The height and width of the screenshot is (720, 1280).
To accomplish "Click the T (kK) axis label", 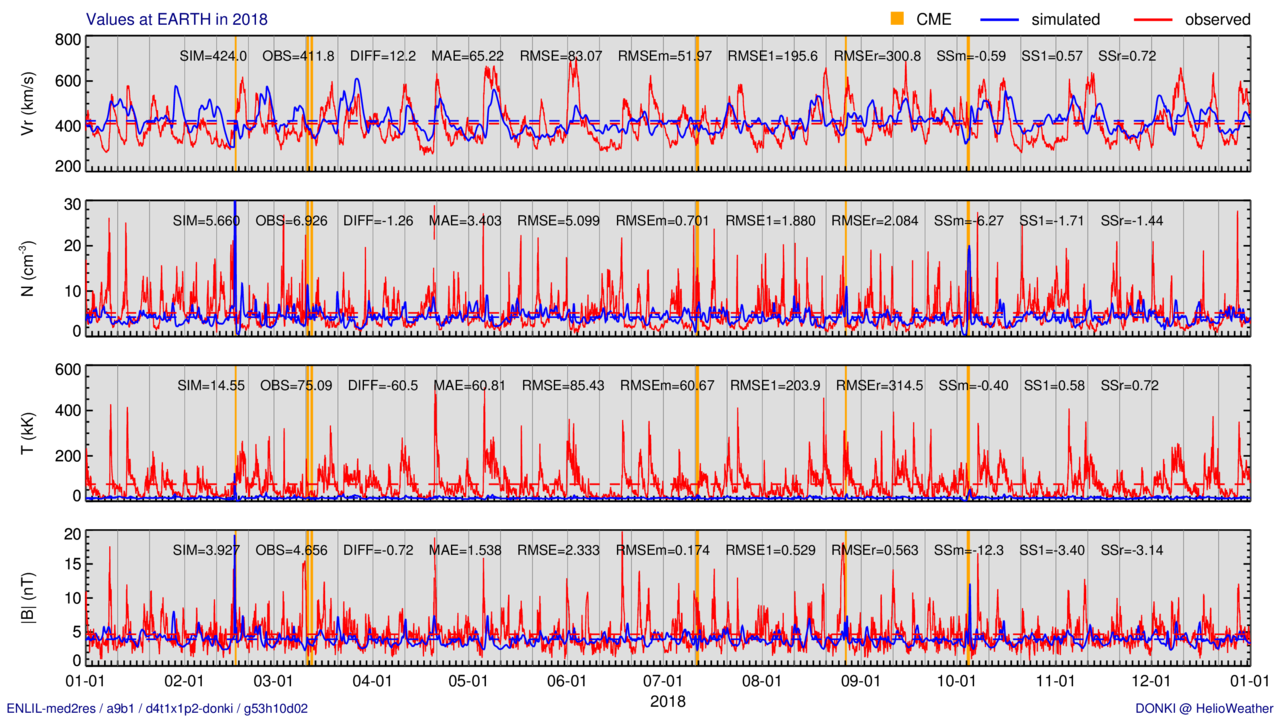I will point(28,433).
